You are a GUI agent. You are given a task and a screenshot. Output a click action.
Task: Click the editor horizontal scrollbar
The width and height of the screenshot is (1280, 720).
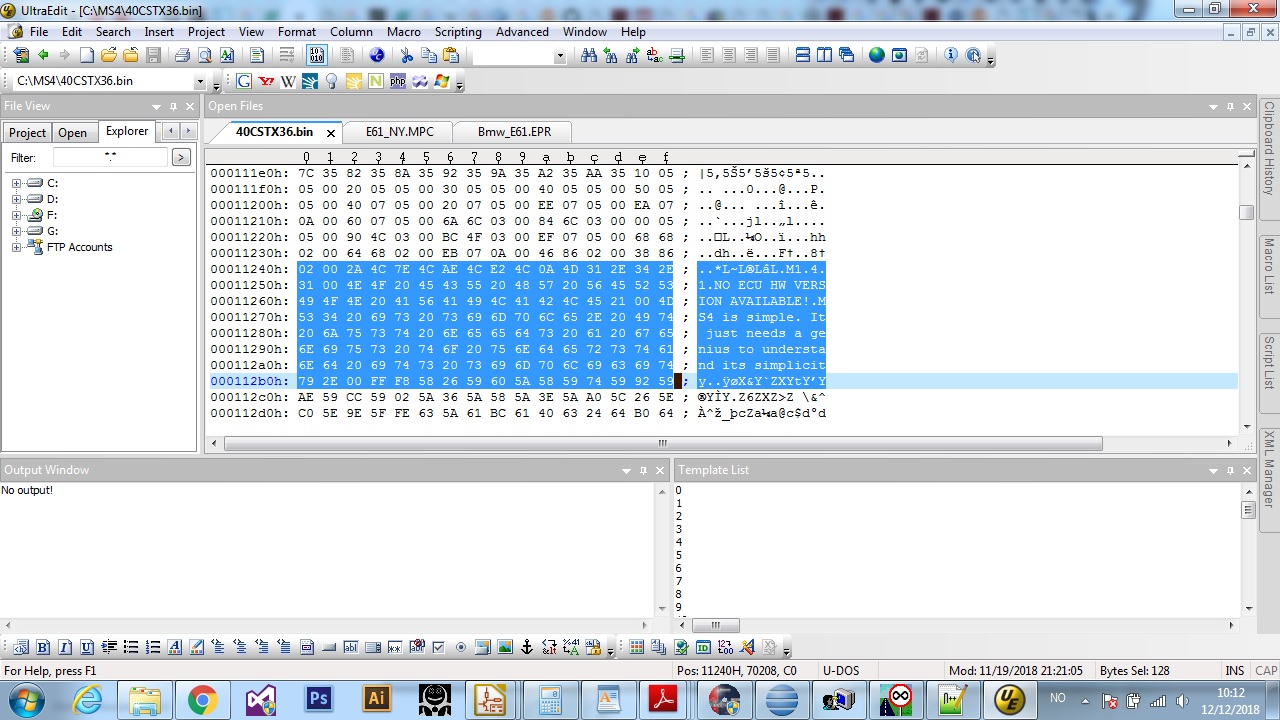664,443
